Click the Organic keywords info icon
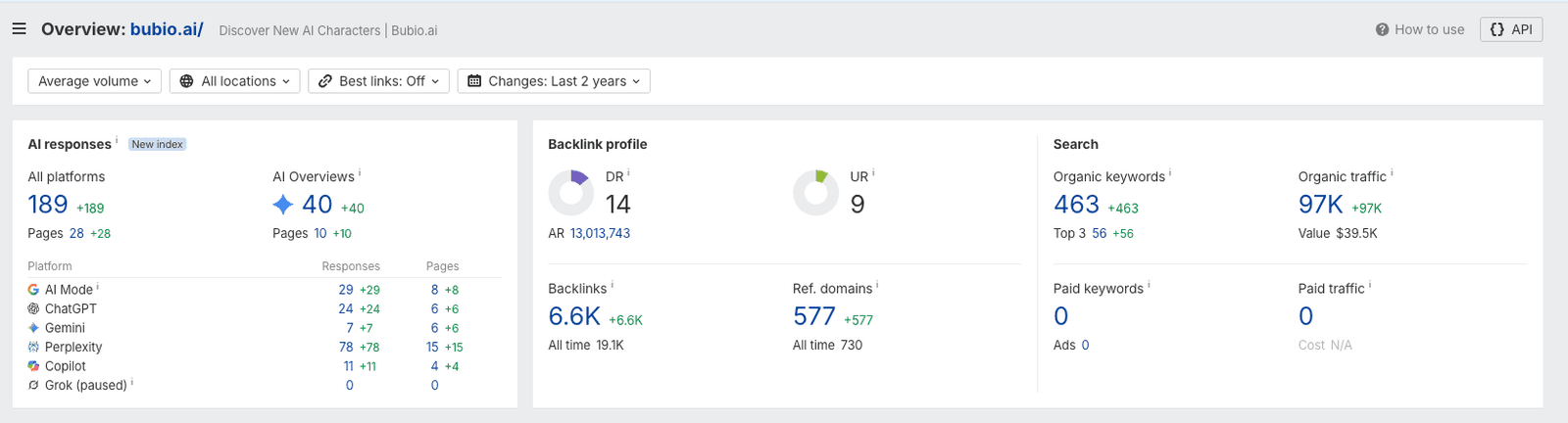 1170,173
